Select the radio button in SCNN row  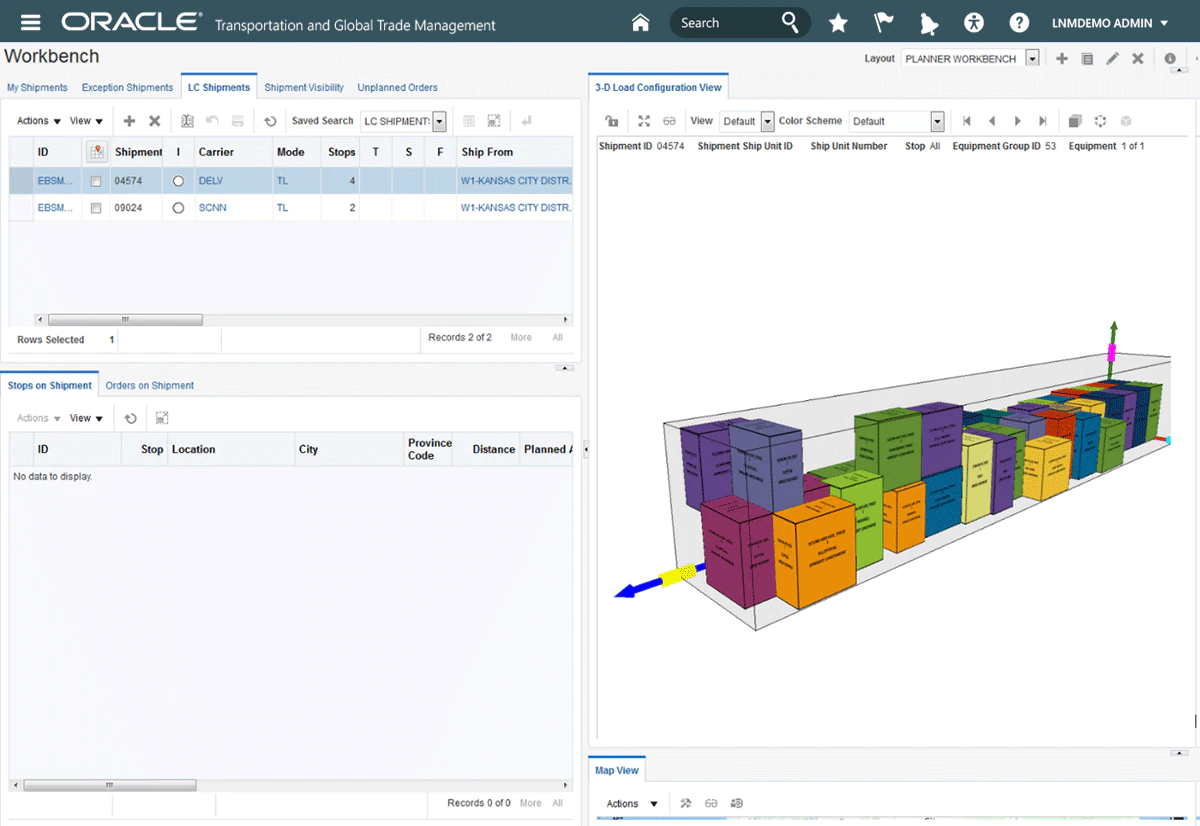(x=178, y=208)
